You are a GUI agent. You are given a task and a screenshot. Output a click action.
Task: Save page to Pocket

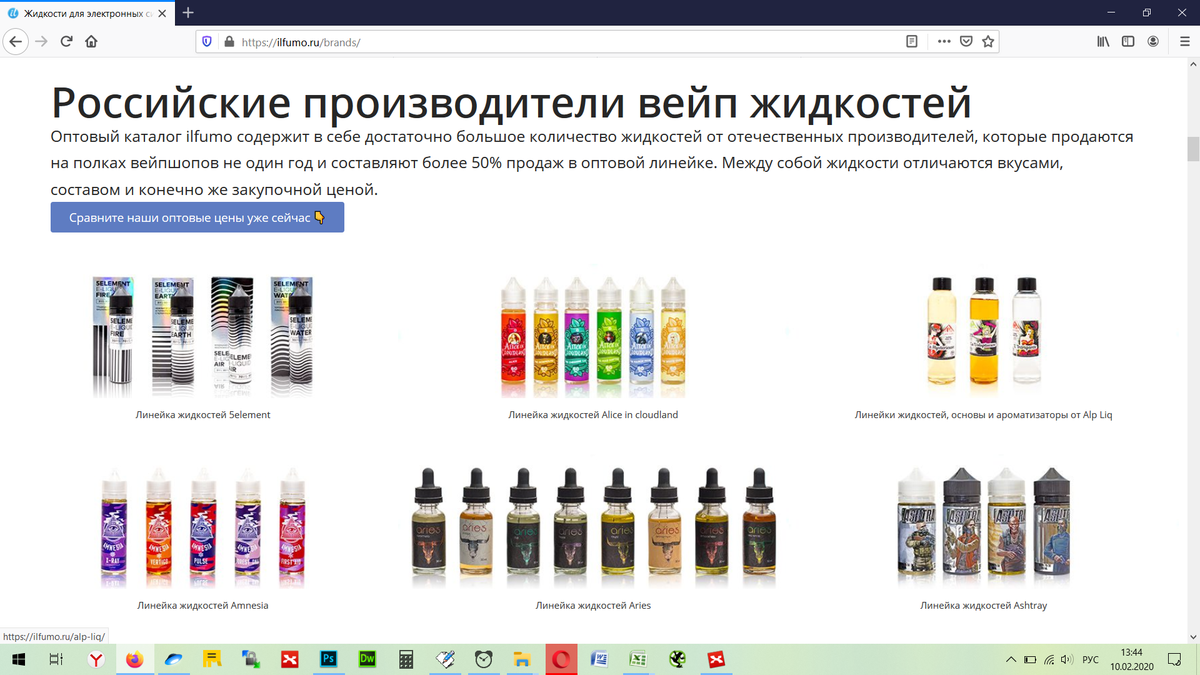coord(966,42)
